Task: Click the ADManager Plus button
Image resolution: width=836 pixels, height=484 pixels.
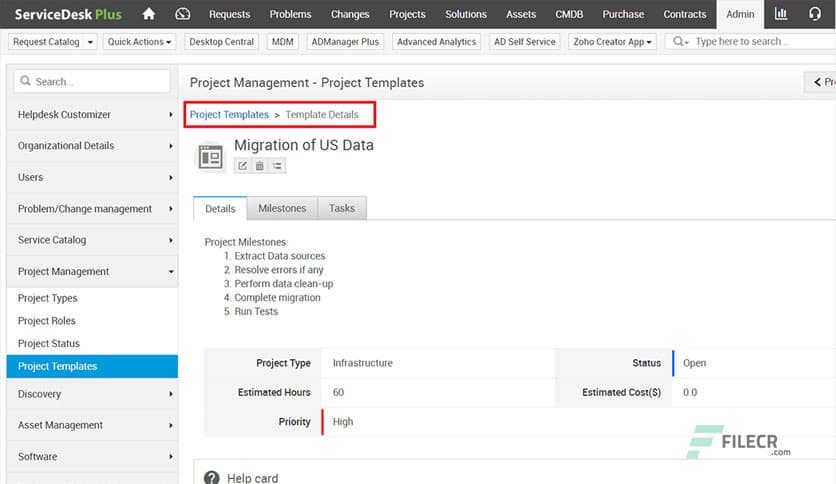Action: (x=345, y=42)
